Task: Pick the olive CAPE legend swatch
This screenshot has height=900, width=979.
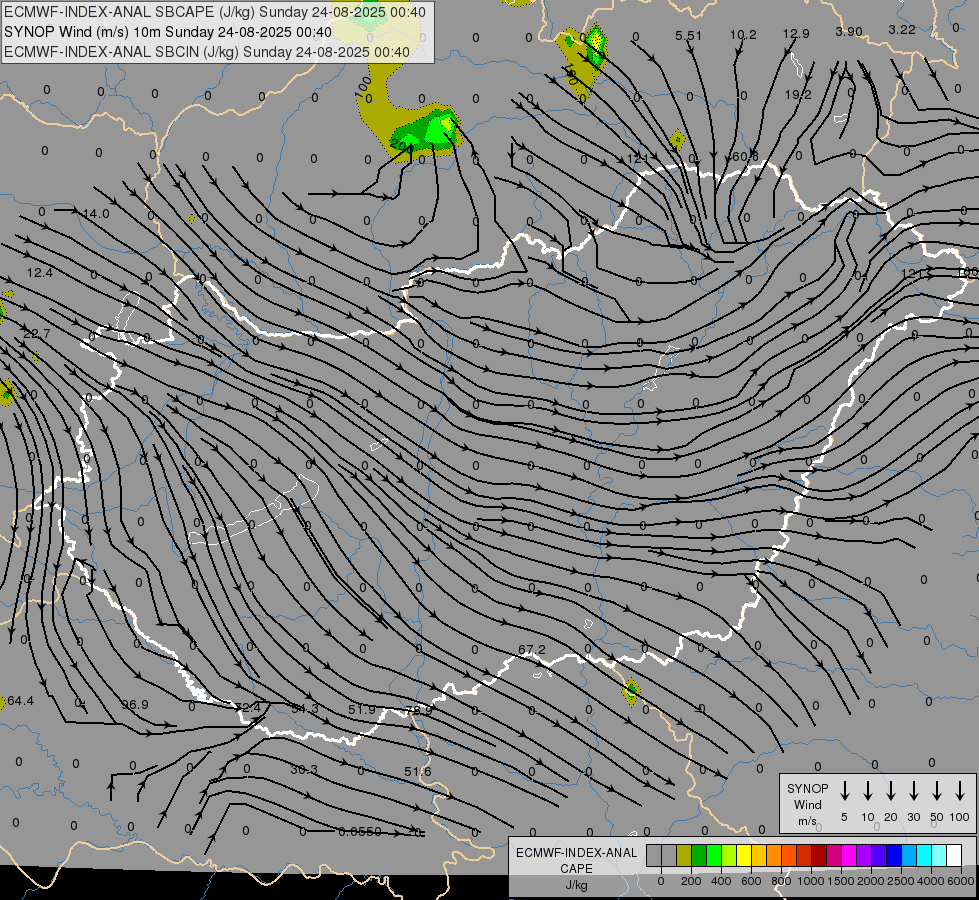Action: point(684,856)
